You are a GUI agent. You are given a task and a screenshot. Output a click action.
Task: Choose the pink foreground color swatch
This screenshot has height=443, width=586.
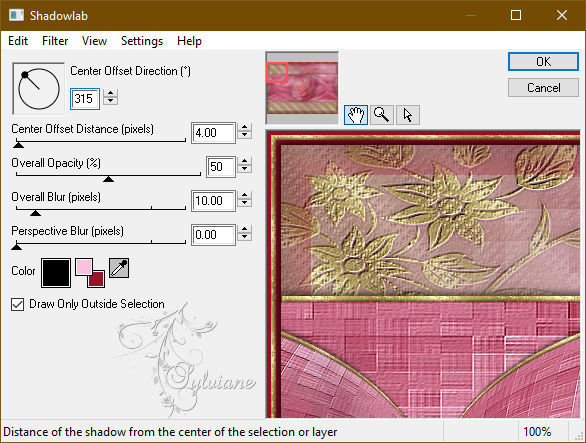[x=84, y=267]
